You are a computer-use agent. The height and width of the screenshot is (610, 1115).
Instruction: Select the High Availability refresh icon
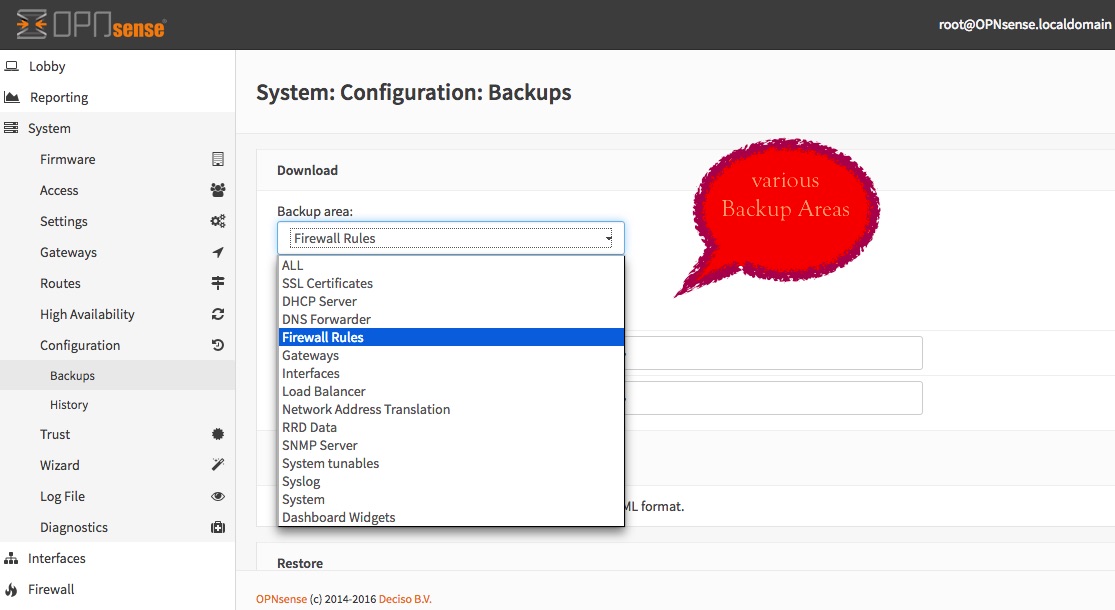(x=218, y=314)
